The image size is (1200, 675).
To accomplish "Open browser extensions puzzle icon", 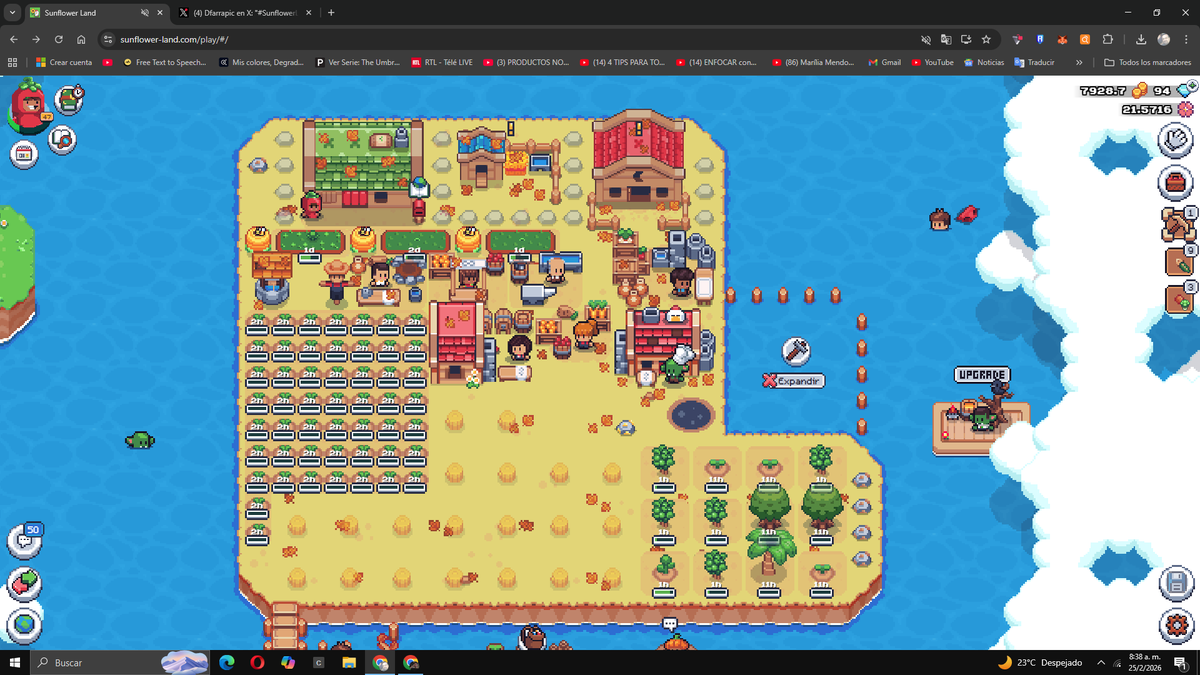I will point(1108,39).
